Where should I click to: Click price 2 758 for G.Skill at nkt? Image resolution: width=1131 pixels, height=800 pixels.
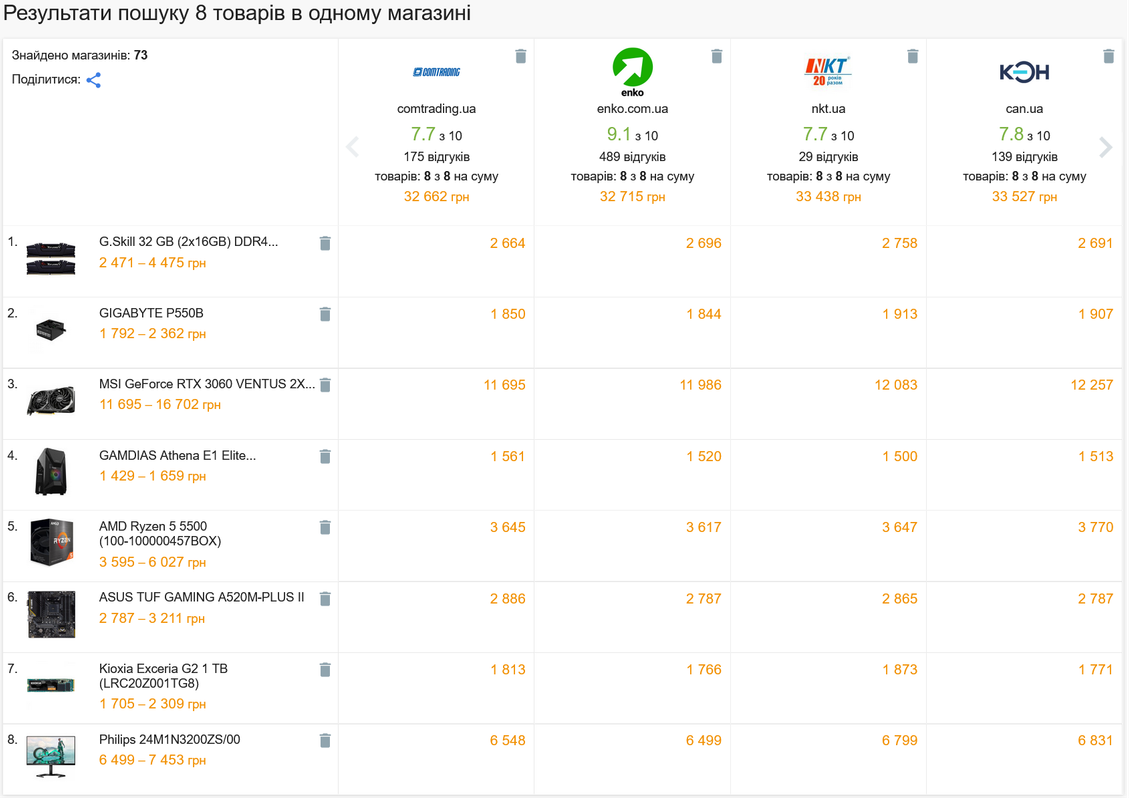(900, 244)
